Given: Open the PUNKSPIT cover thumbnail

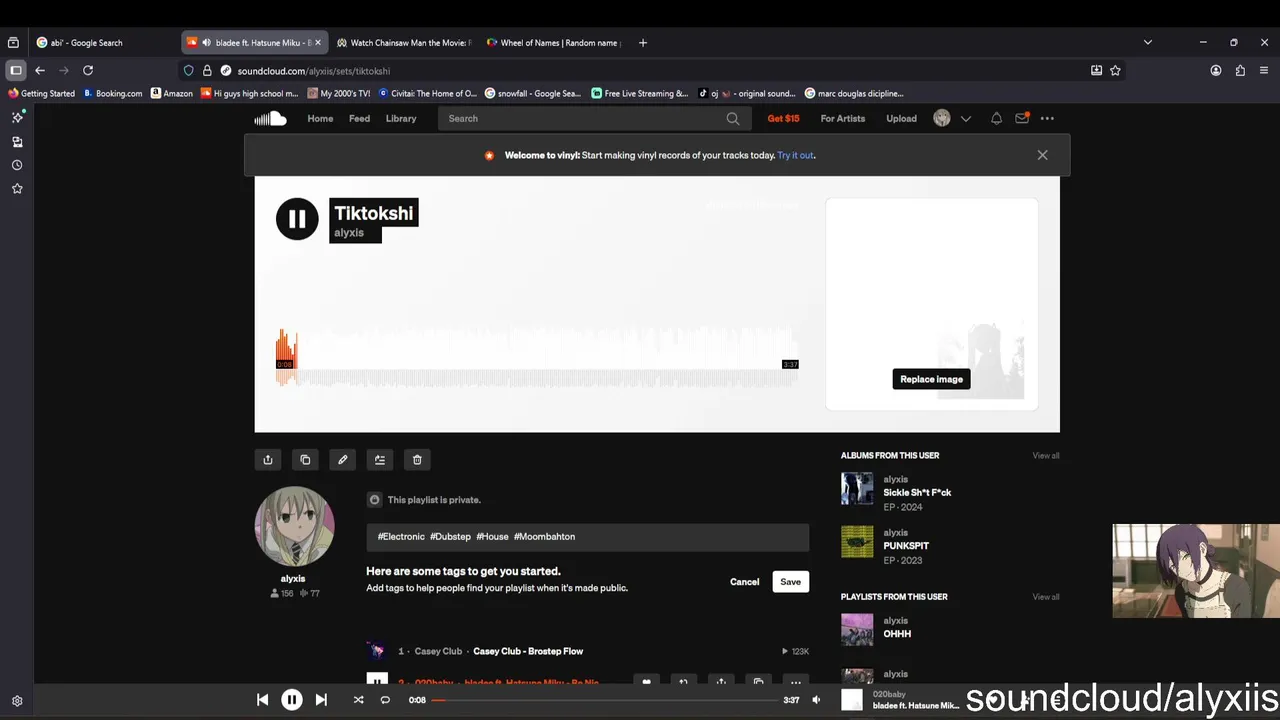Looking at the screenshot, I should 857,542.
